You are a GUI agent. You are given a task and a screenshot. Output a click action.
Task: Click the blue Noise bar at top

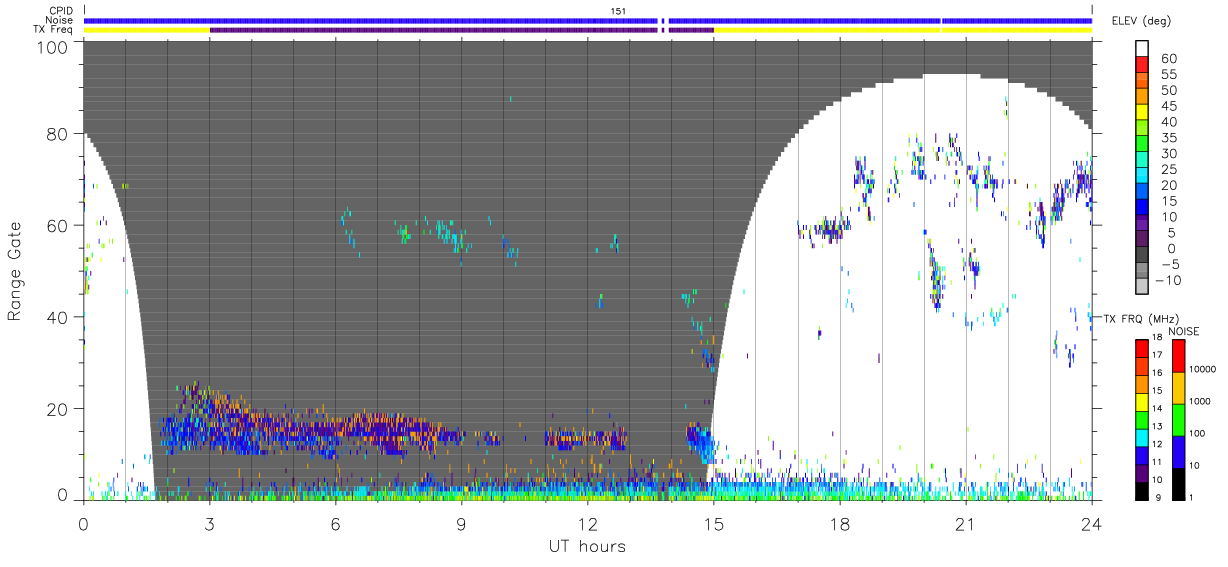click(587, 20)
